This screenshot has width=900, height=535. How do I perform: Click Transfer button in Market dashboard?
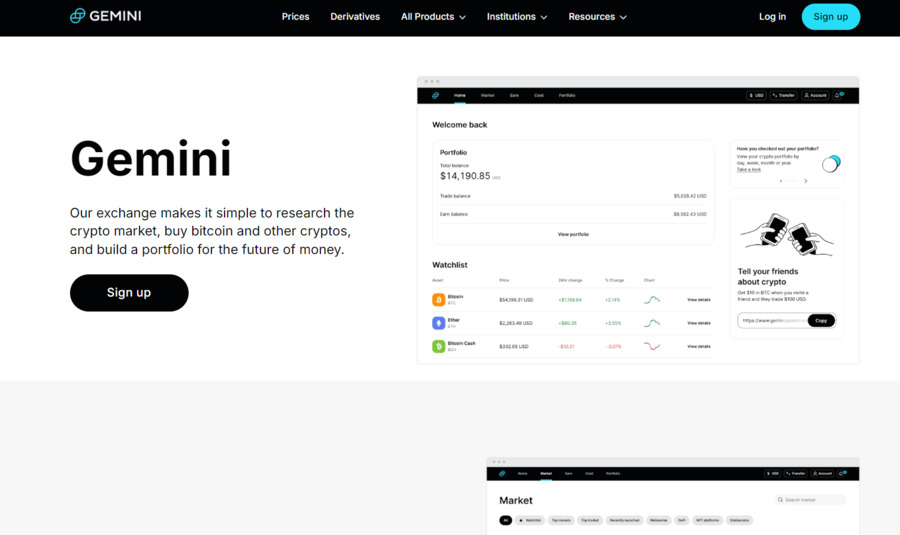[796, 474]
